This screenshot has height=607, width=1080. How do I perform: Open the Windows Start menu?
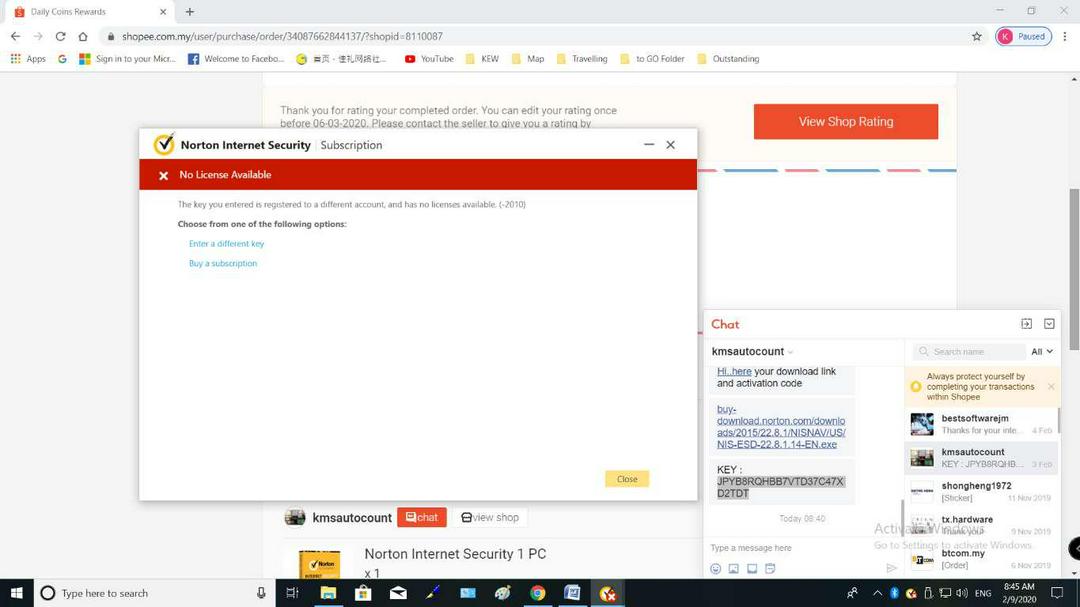pos(17,593)
